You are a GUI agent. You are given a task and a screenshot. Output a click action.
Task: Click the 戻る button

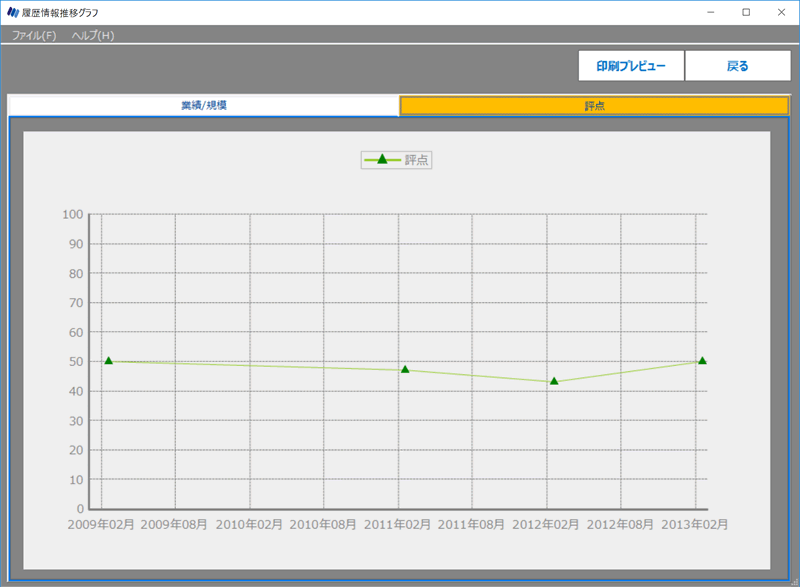[x=737, y=66]
